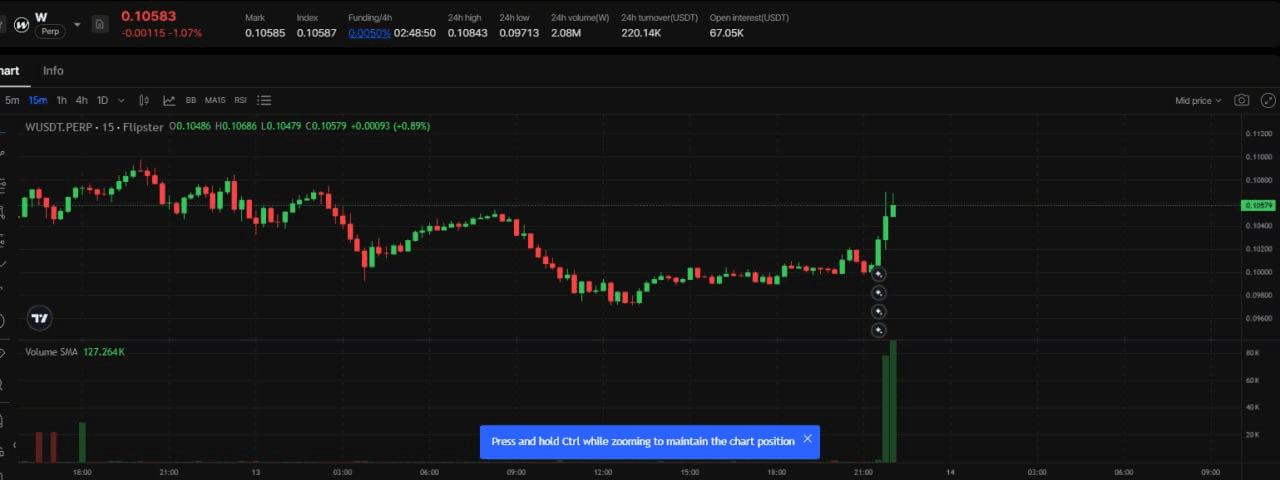1280x480 pixels.
Task: Click the 0.09600 price axis label
Action: tap(1258, 318)
